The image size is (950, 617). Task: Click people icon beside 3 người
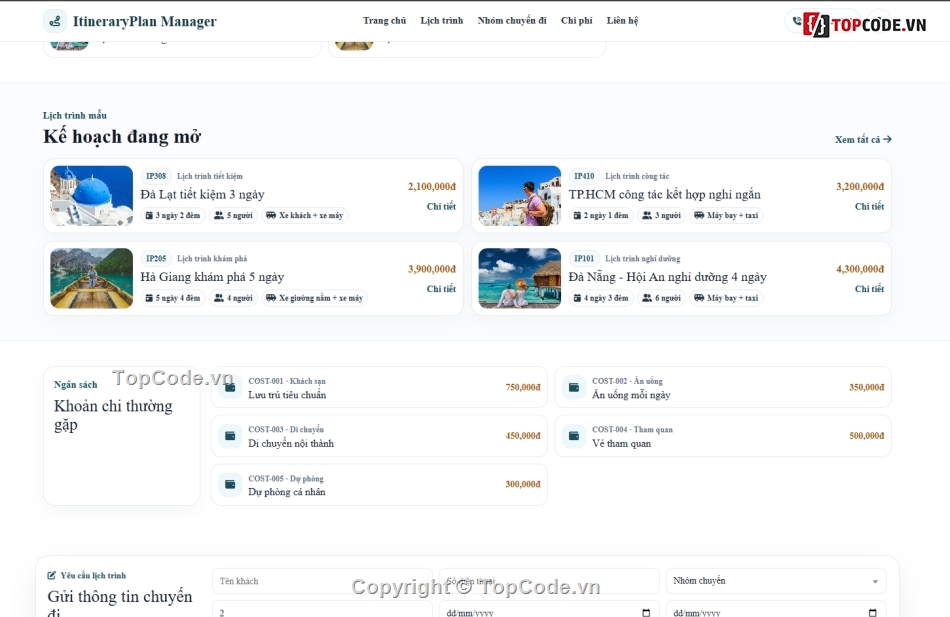(x=647, y=215)
